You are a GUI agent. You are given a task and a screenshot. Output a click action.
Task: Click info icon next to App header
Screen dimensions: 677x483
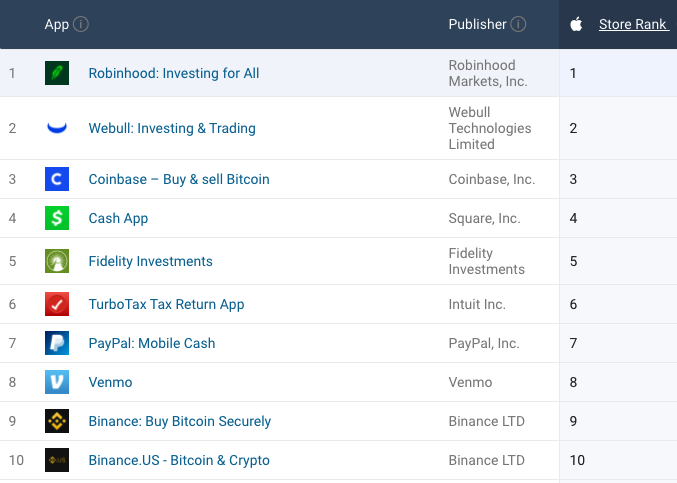pos(82,24)
